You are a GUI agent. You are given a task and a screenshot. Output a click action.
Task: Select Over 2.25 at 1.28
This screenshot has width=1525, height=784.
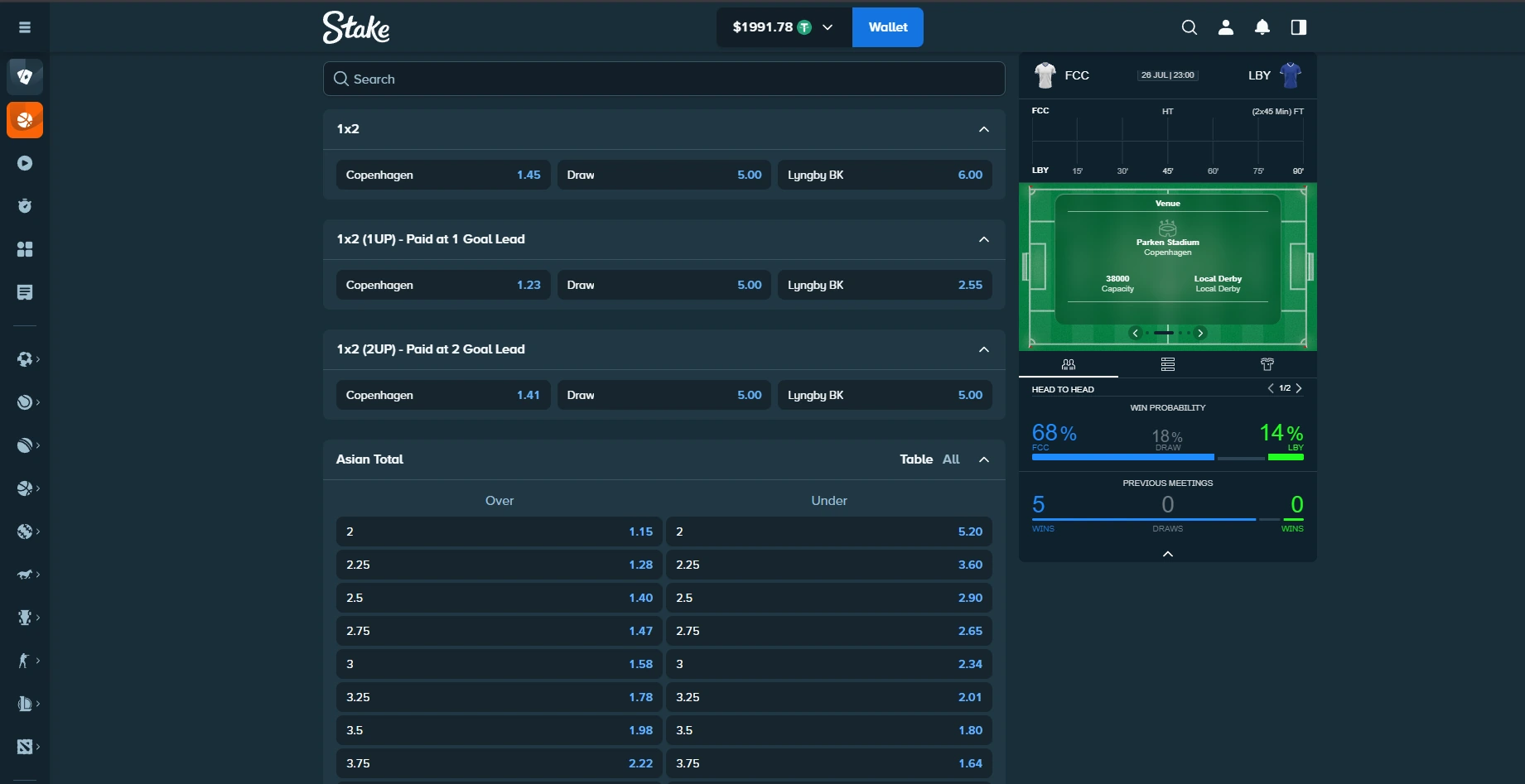tap(499, 565)
